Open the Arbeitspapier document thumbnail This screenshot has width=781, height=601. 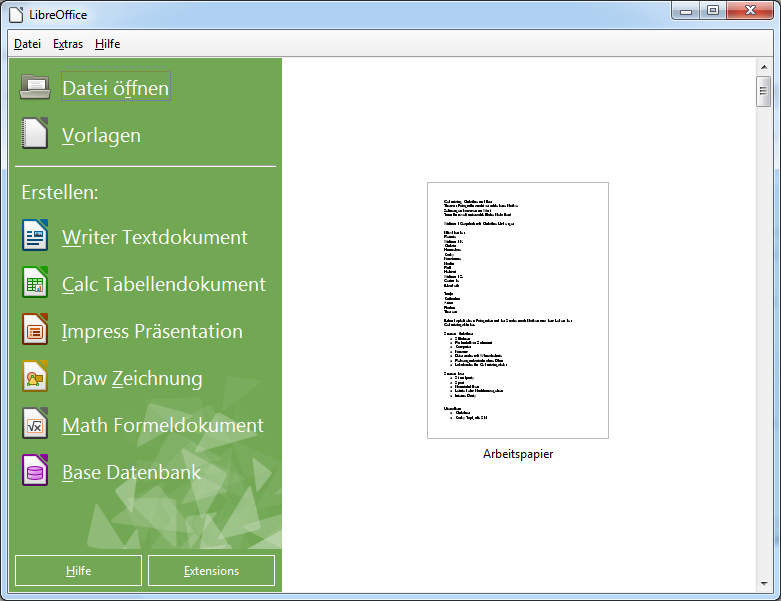tap(517, 310)
